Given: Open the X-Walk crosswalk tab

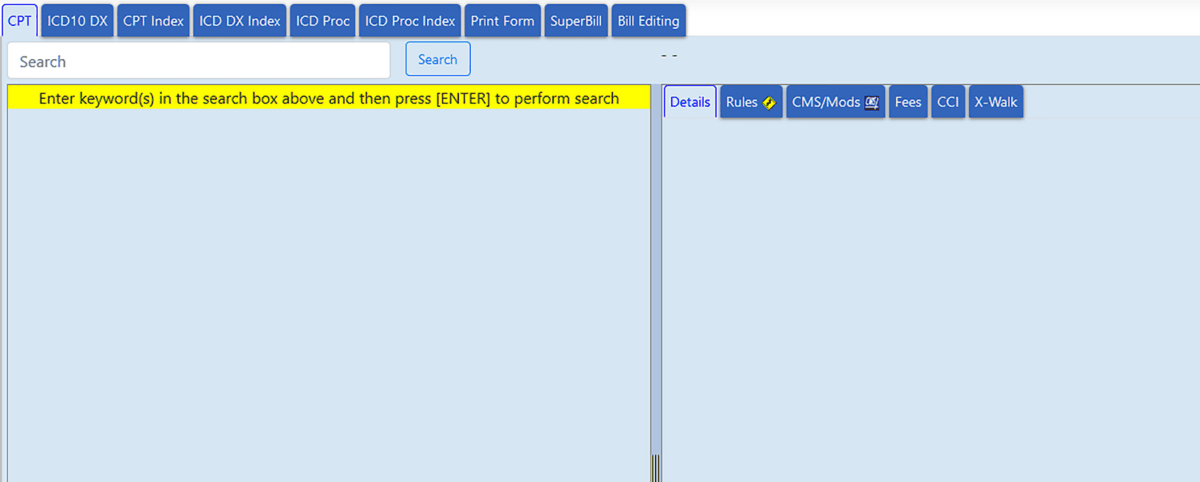Looking at the screenshot, I should pyautogui.click(x=995, y=102).
